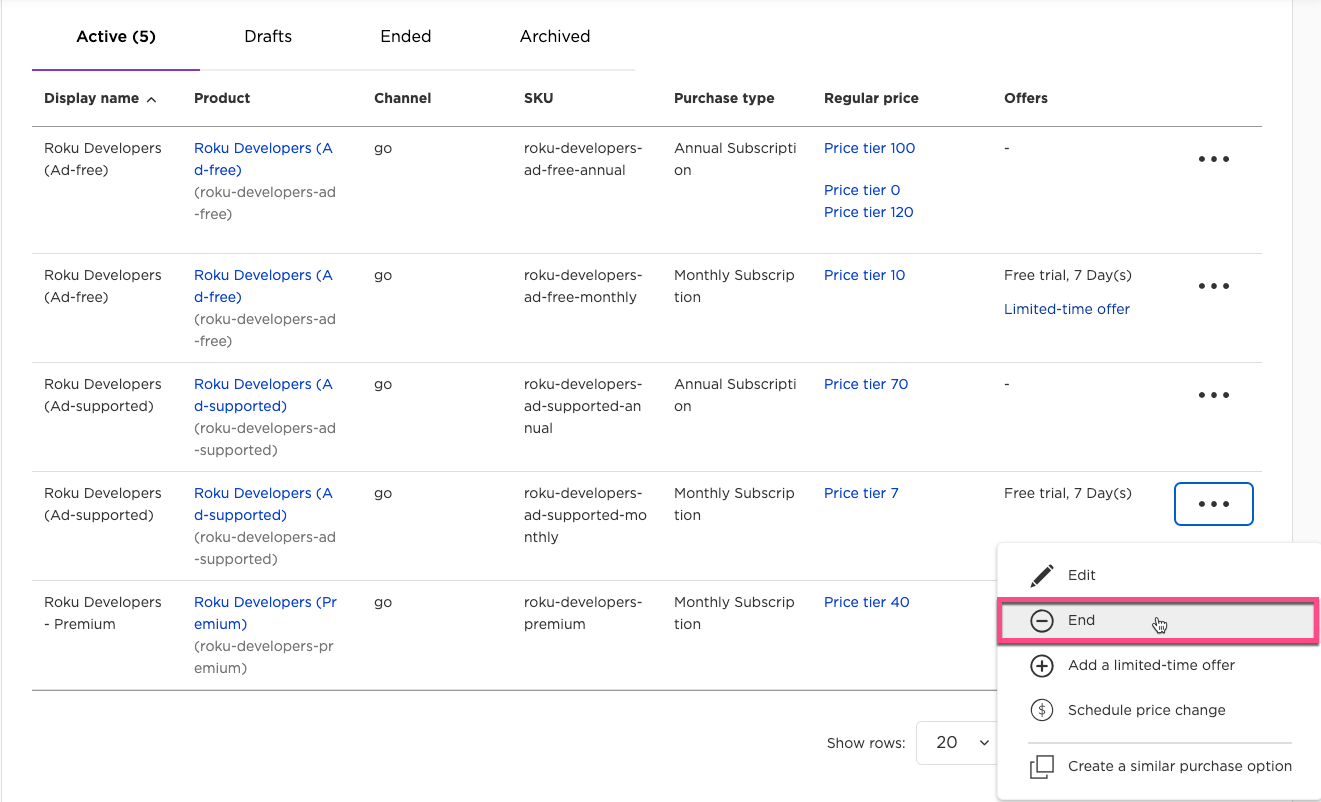The height and width of the screenshot is (802, 1321).
Task: Click the minus-circle End icon
Action: (1042, 621)
